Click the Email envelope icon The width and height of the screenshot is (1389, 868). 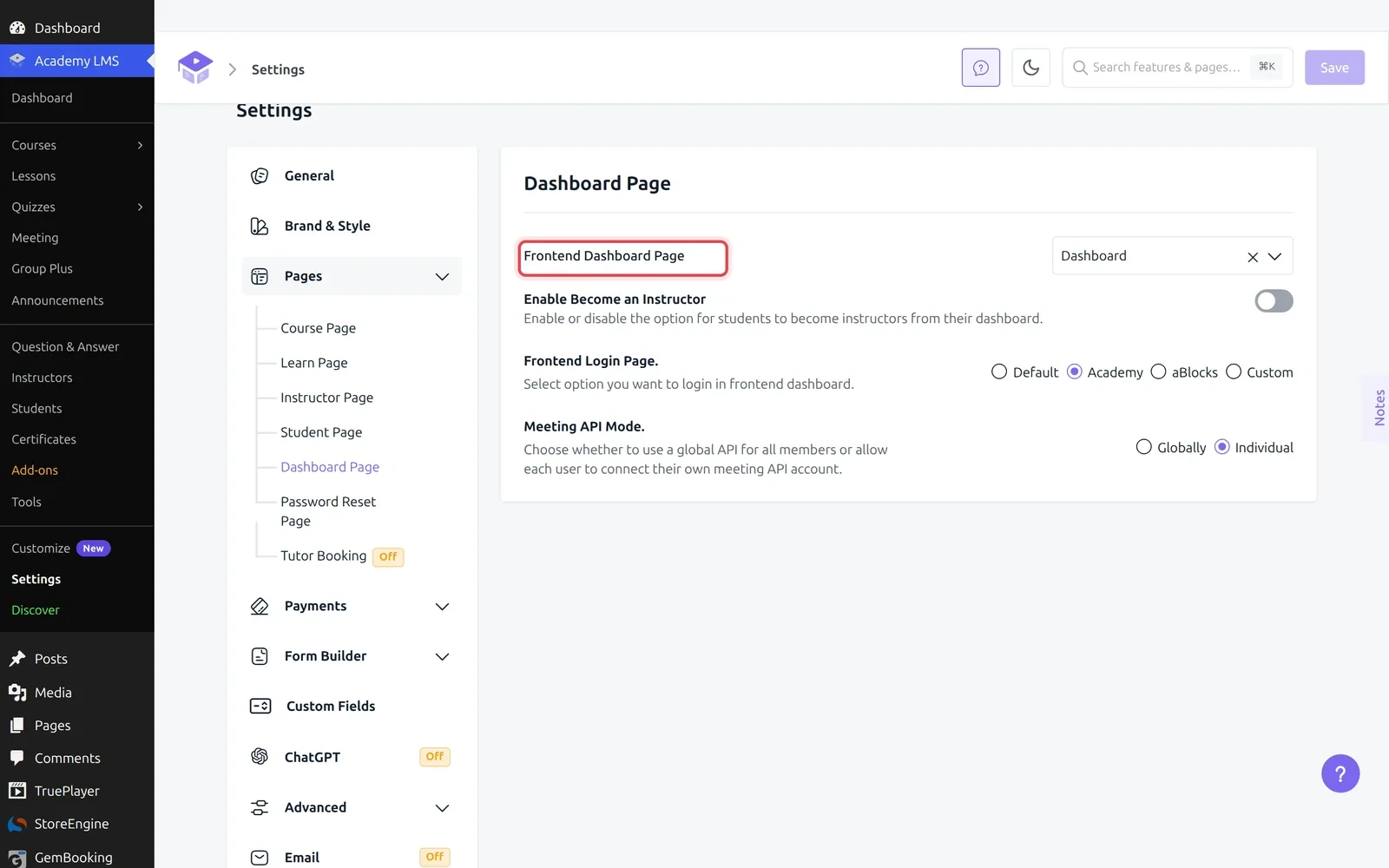tap(260, 858)
